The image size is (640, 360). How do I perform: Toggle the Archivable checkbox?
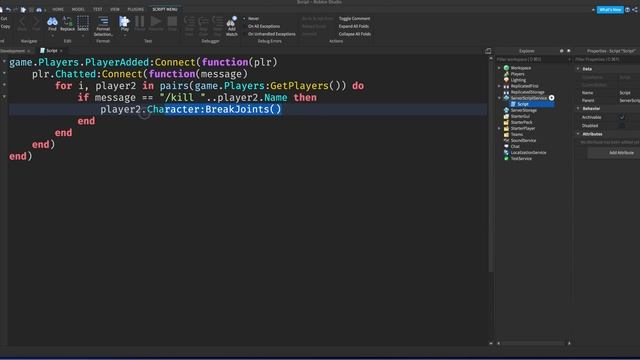(x=622, y=117)
